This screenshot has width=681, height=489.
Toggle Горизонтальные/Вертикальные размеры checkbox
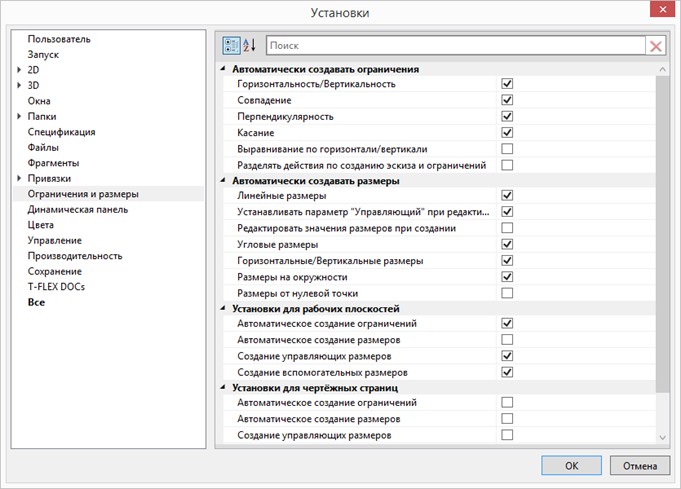(507, 261)
